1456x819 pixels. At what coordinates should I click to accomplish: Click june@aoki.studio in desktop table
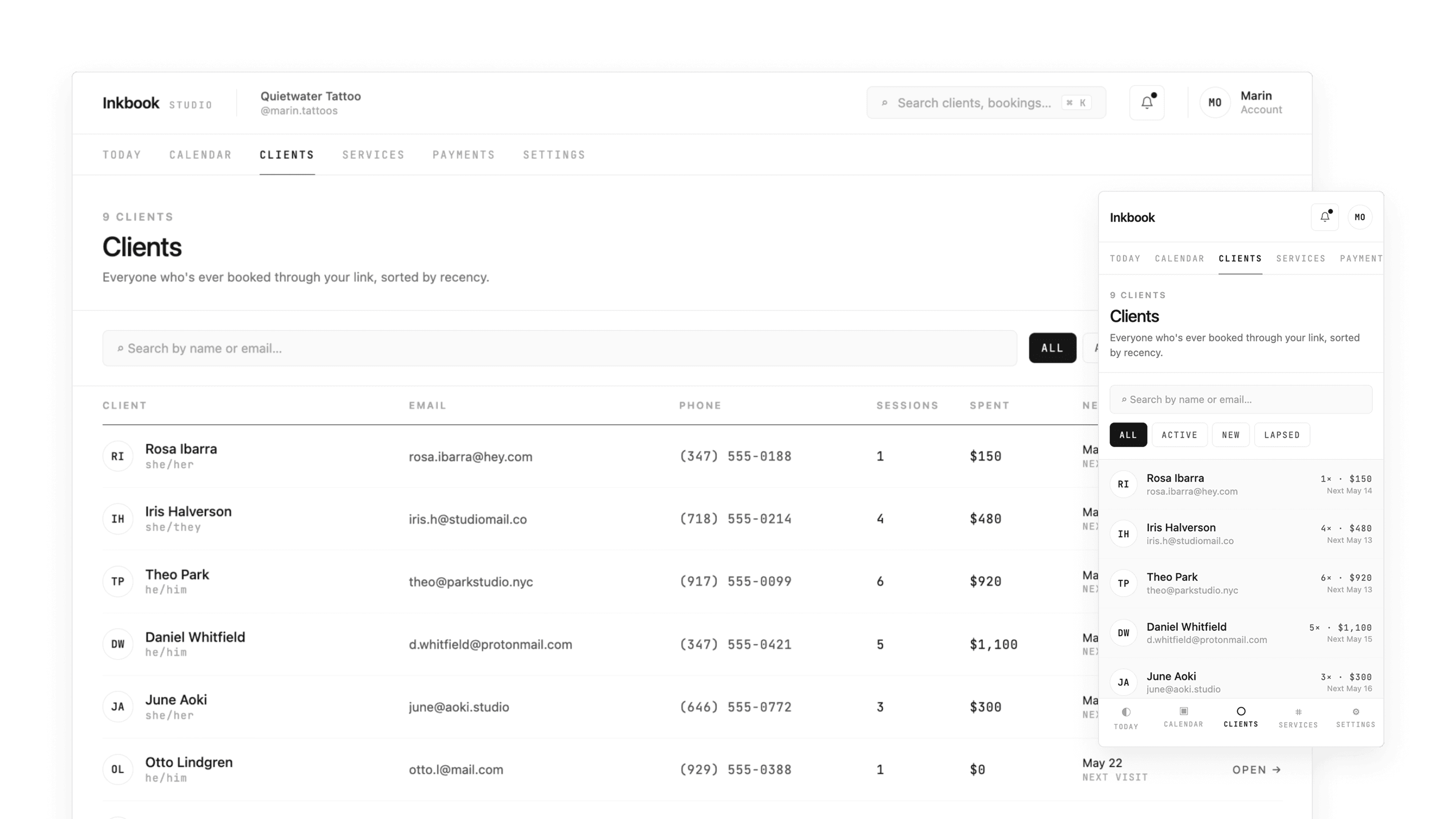[459, 707]
